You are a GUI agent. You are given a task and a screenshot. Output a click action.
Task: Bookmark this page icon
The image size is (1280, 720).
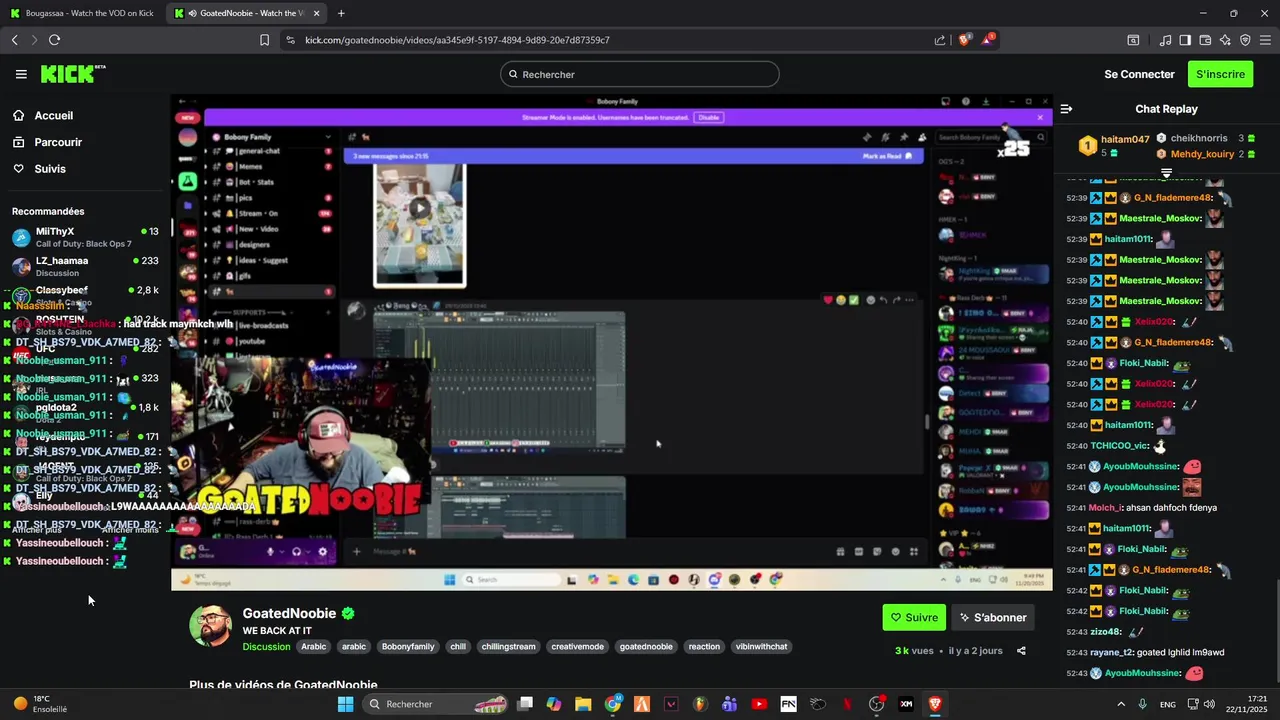[264, 40]
